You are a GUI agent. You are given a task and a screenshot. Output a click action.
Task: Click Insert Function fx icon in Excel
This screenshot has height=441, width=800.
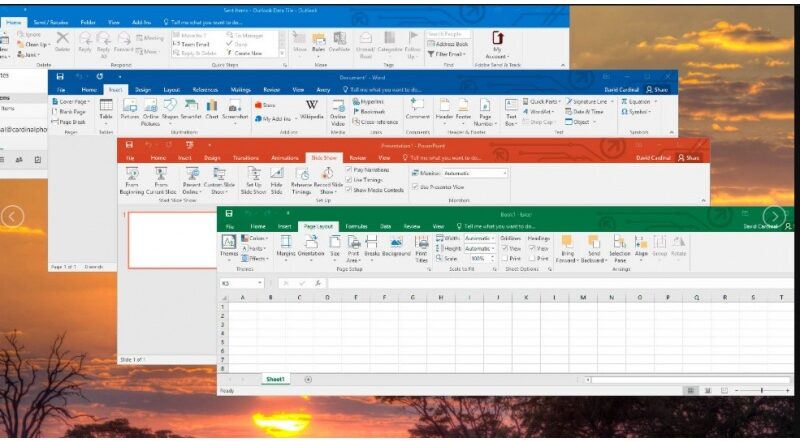[318, 283]
